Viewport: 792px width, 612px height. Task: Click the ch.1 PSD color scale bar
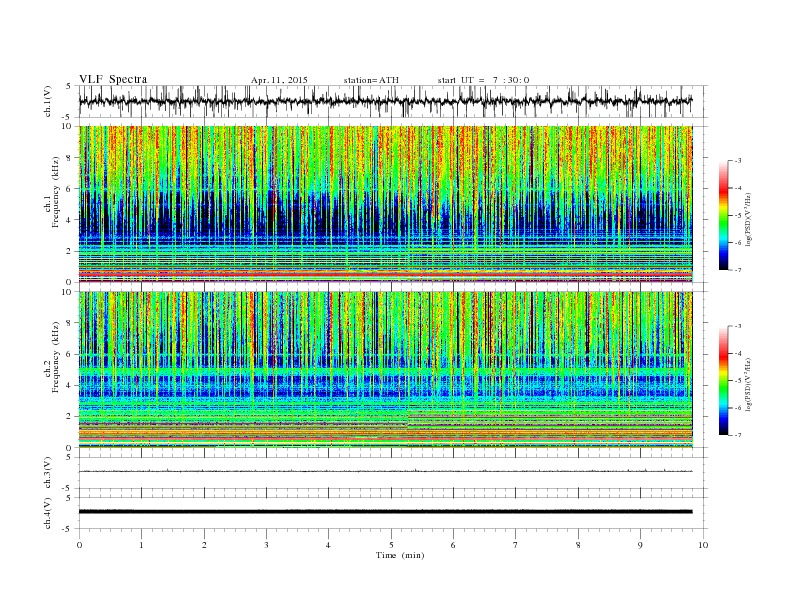(x=724, y=215)
